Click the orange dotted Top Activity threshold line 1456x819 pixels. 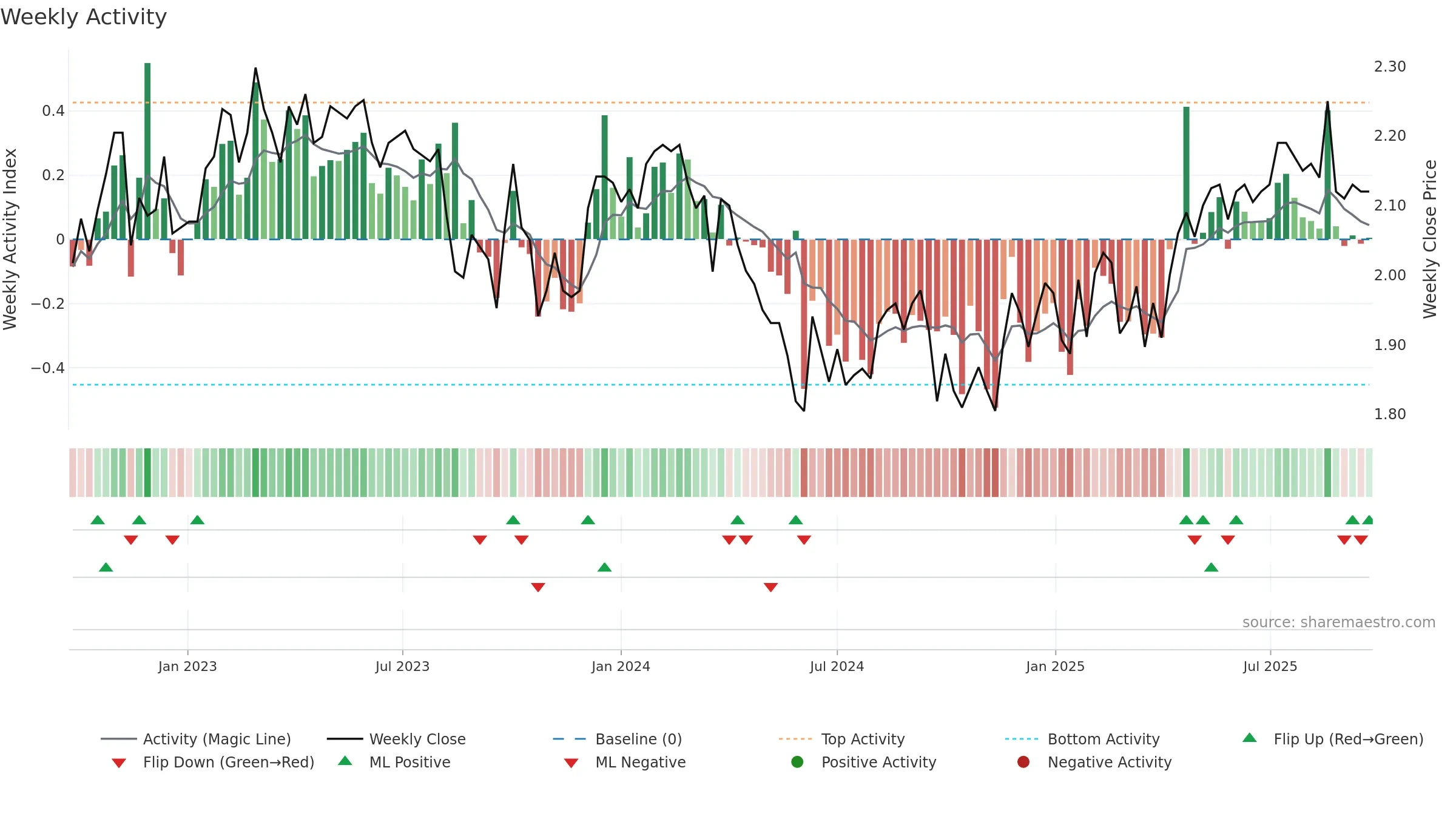click(x=721, y=103)
